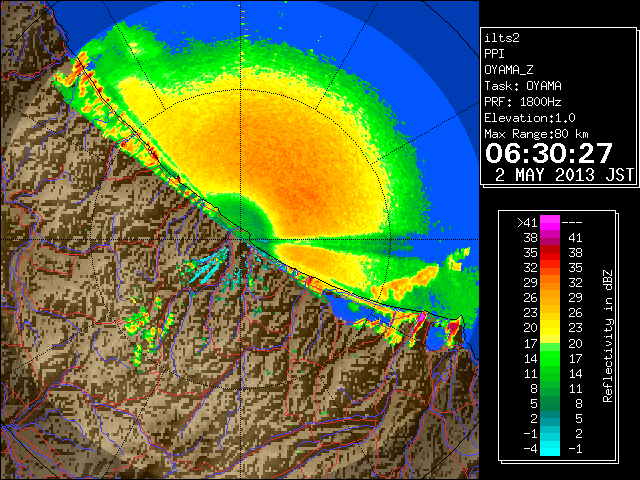The height and width of the screenshot is (480, 640).
Task: Click the radar site at crosshair center
Action: pyautogui.click(x=241, y=240)
